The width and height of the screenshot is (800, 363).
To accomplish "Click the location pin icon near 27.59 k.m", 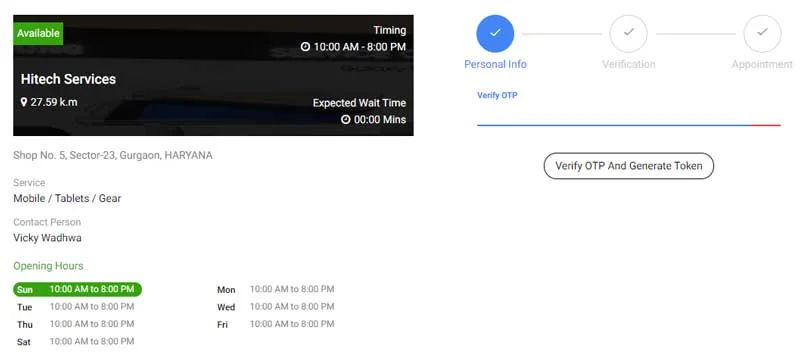I will tap(23, 102).
